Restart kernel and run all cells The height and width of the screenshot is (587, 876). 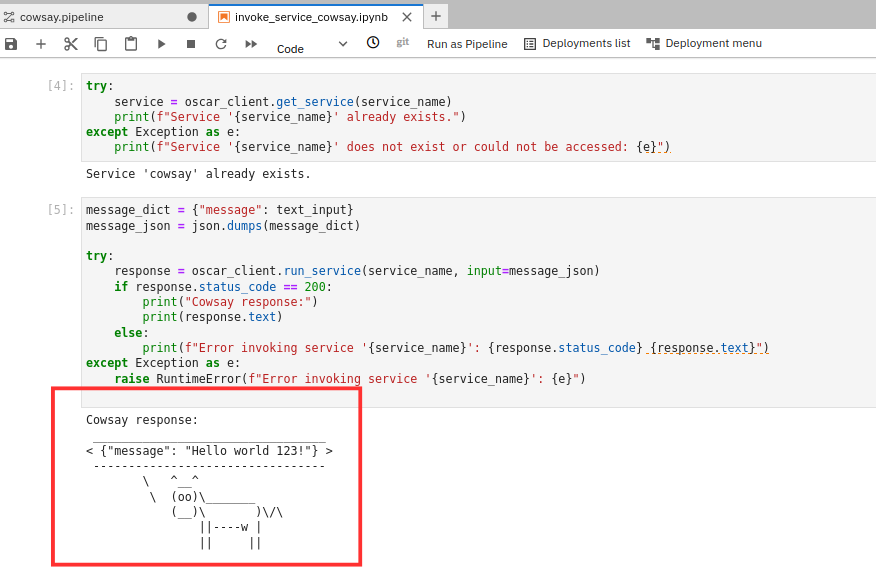pyautogui.click(x=251, y=44)
